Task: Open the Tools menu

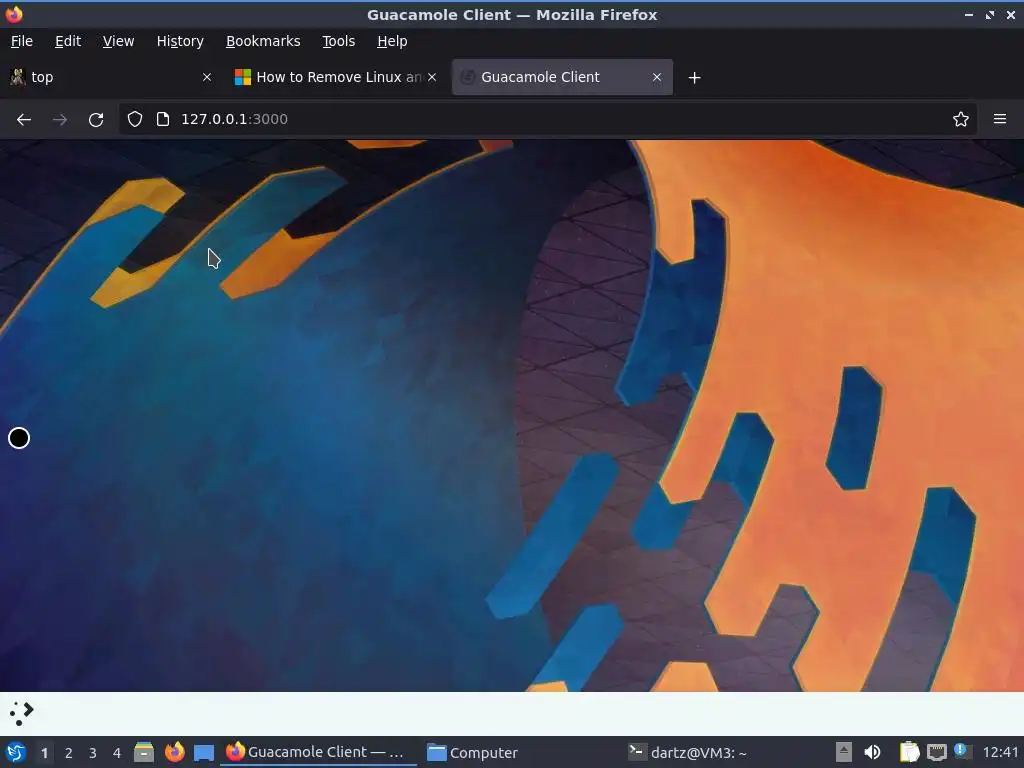Action: pyautogui.click(x=338, y=41)
